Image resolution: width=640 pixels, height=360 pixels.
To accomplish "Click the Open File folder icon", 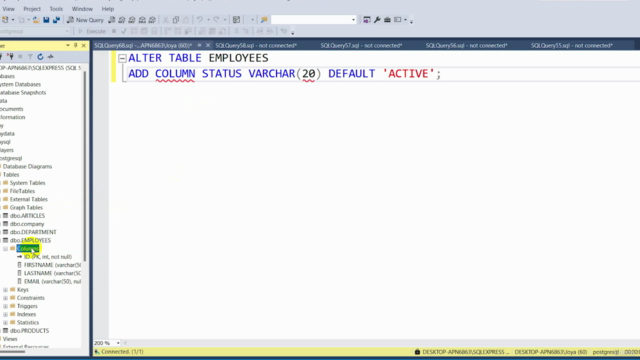I will click(x=36, y=20).
